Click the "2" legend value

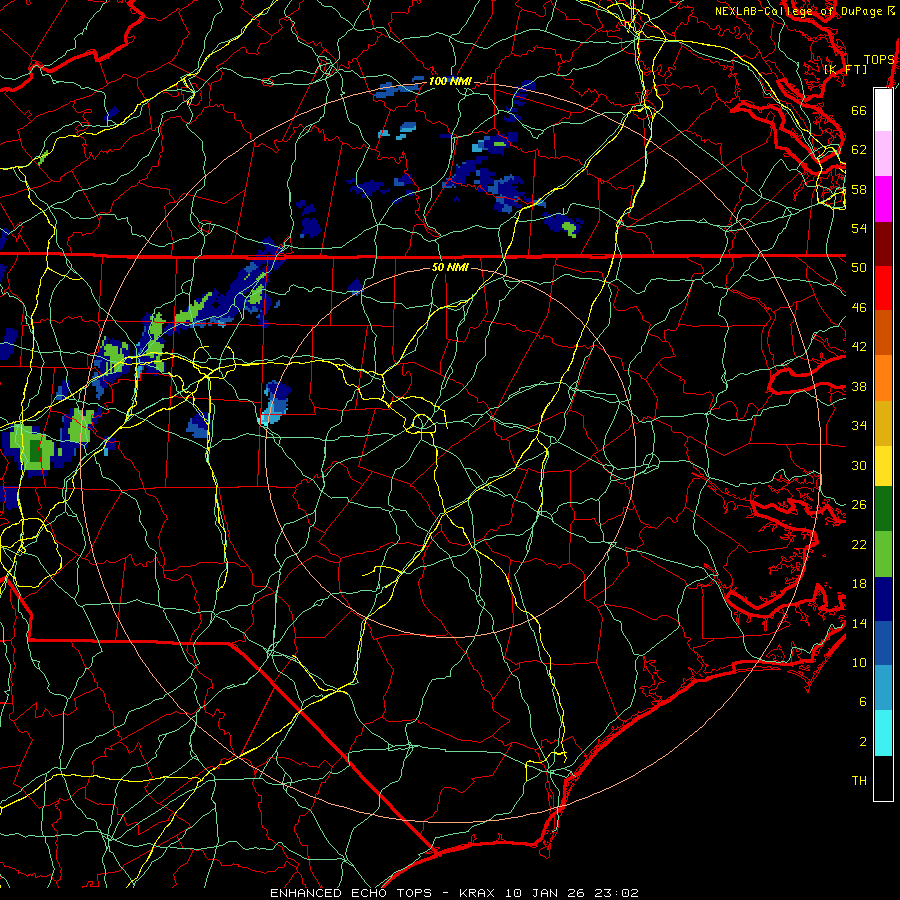863,742
